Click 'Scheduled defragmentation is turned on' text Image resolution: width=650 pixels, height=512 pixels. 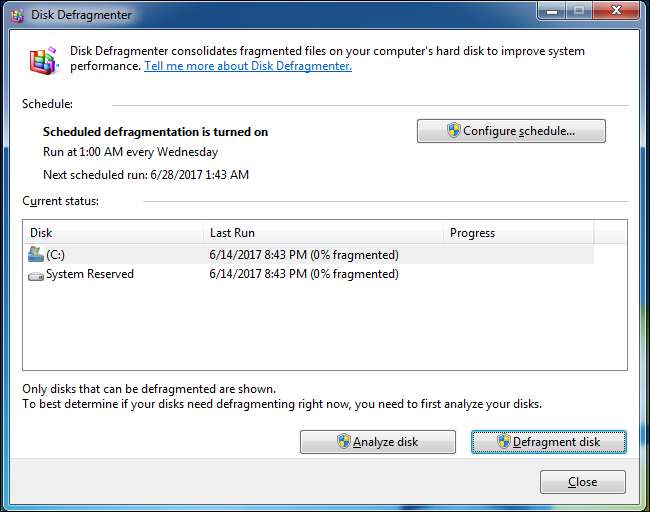[155, 132]
